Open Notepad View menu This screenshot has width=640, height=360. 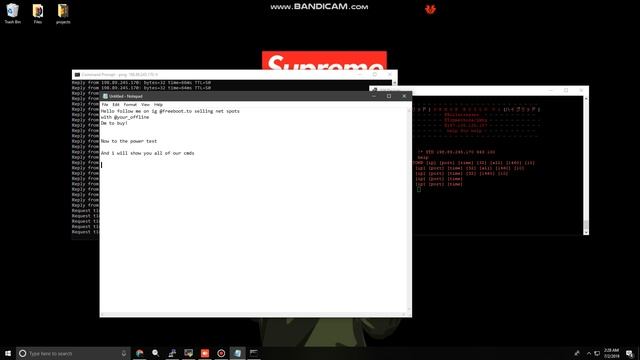[x=145, y=105]
